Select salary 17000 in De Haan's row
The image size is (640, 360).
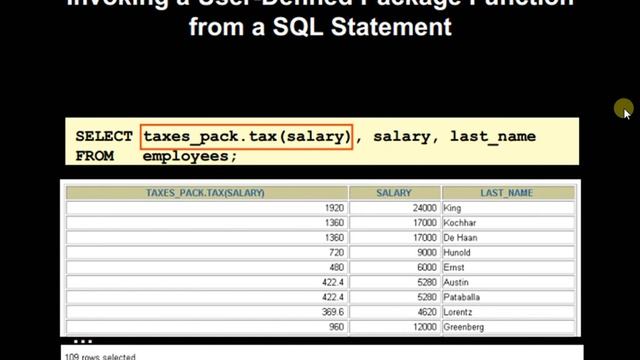coord(424,238)
